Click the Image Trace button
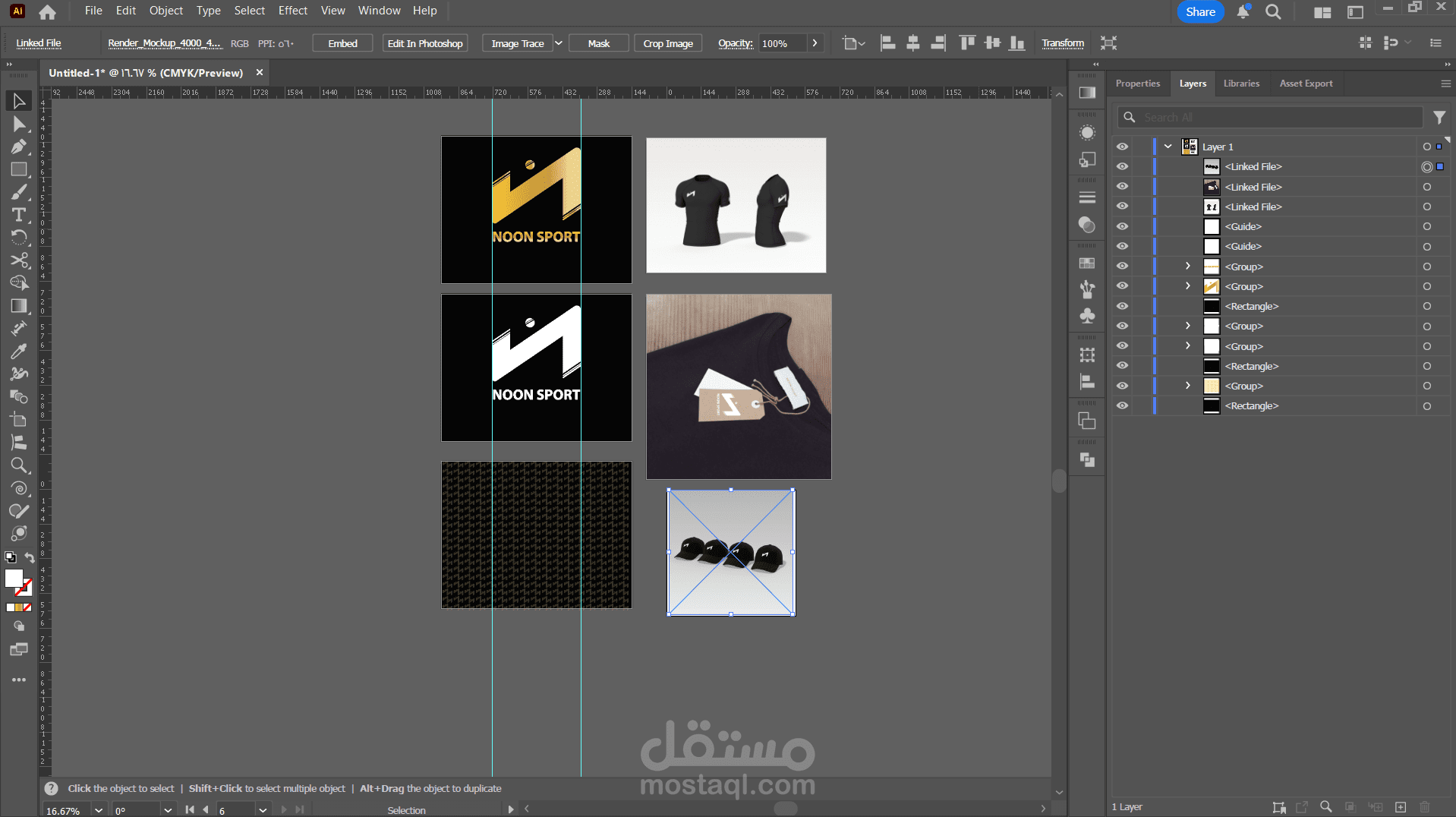The height and width of the screenshot is (817, 1456). coord(518,43)
